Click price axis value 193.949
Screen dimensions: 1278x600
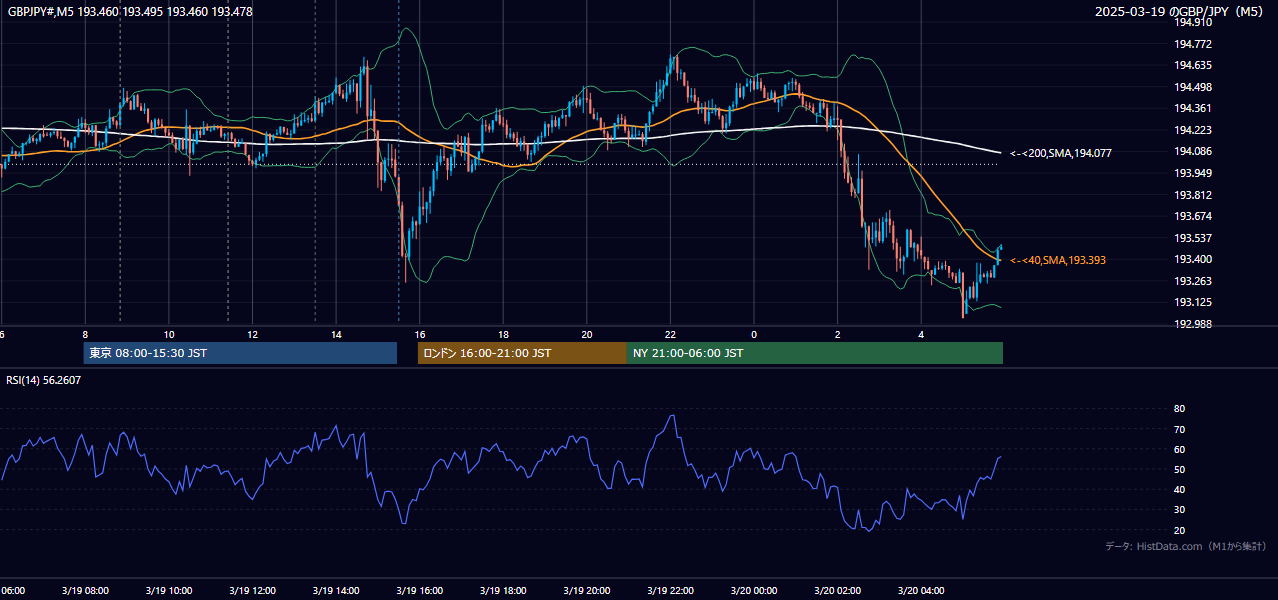(1193, 173)
